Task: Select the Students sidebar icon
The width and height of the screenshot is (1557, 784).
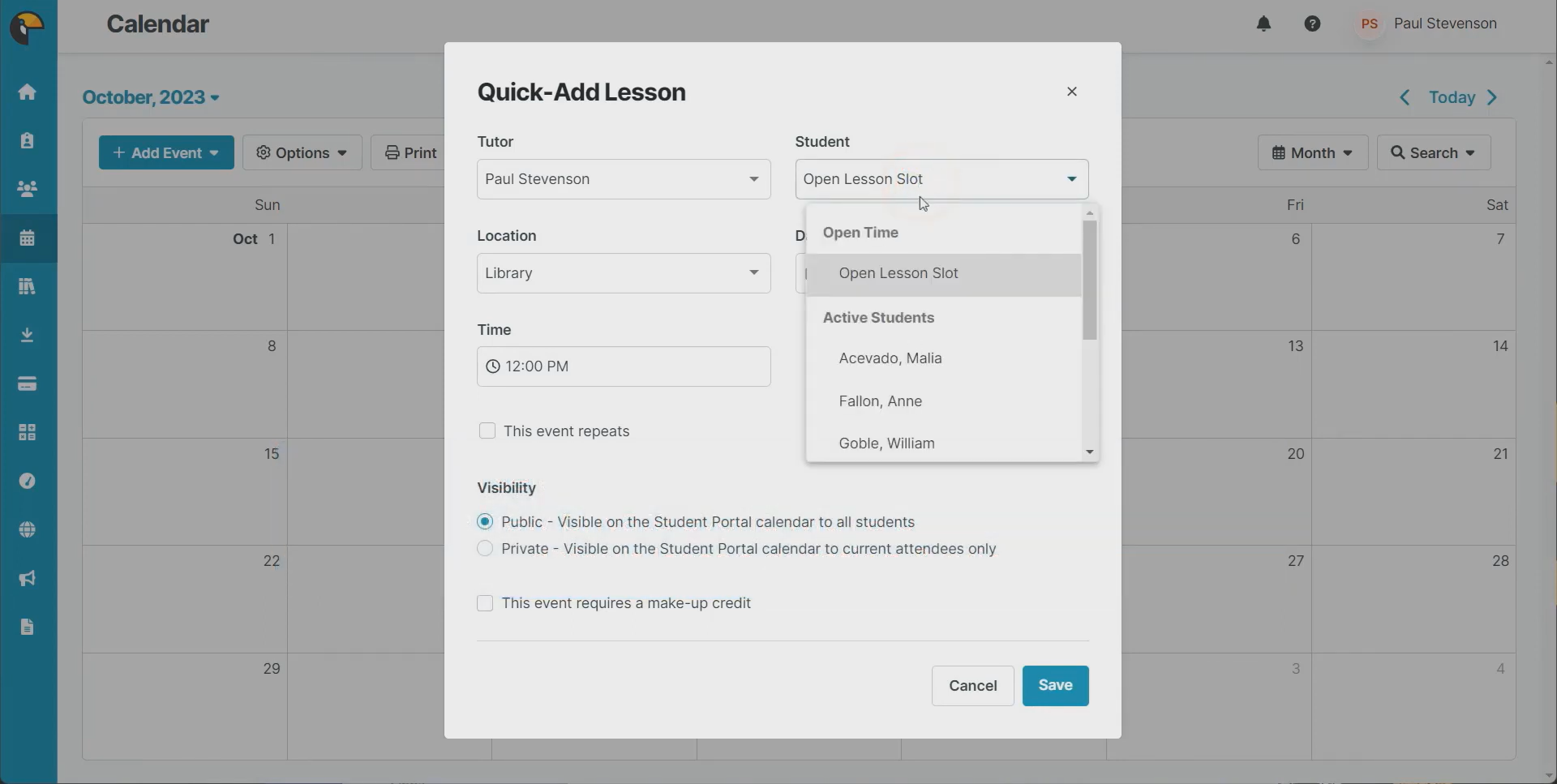Action: point(28,140)
